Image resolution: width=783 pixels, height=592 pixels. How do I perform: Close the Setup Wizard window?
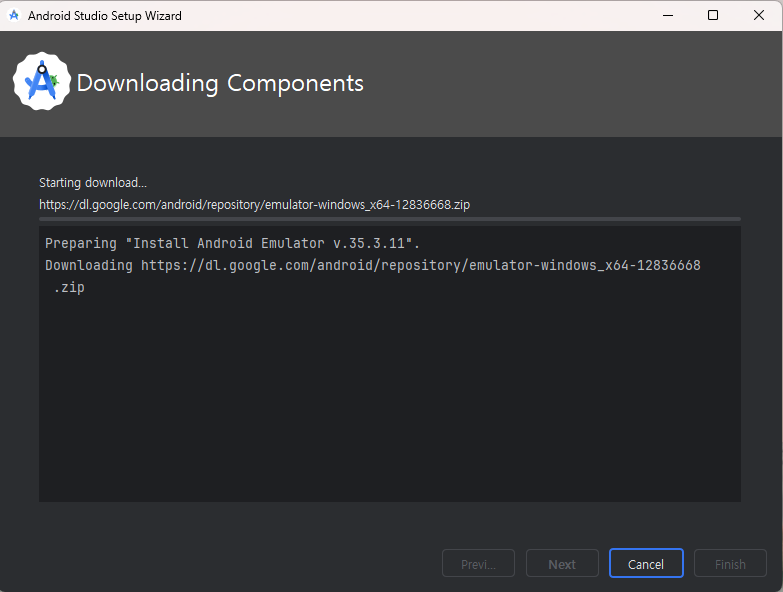pyautogui.click(x=759, y=15)
